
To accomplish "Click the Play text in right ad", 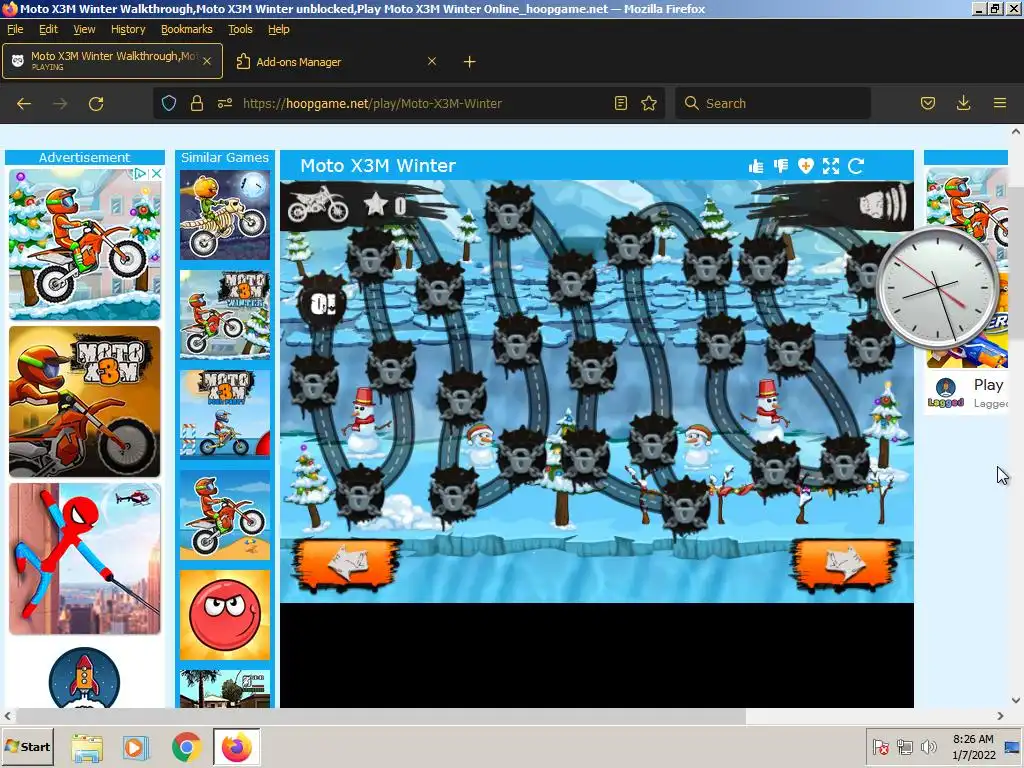I will [988, 385].
